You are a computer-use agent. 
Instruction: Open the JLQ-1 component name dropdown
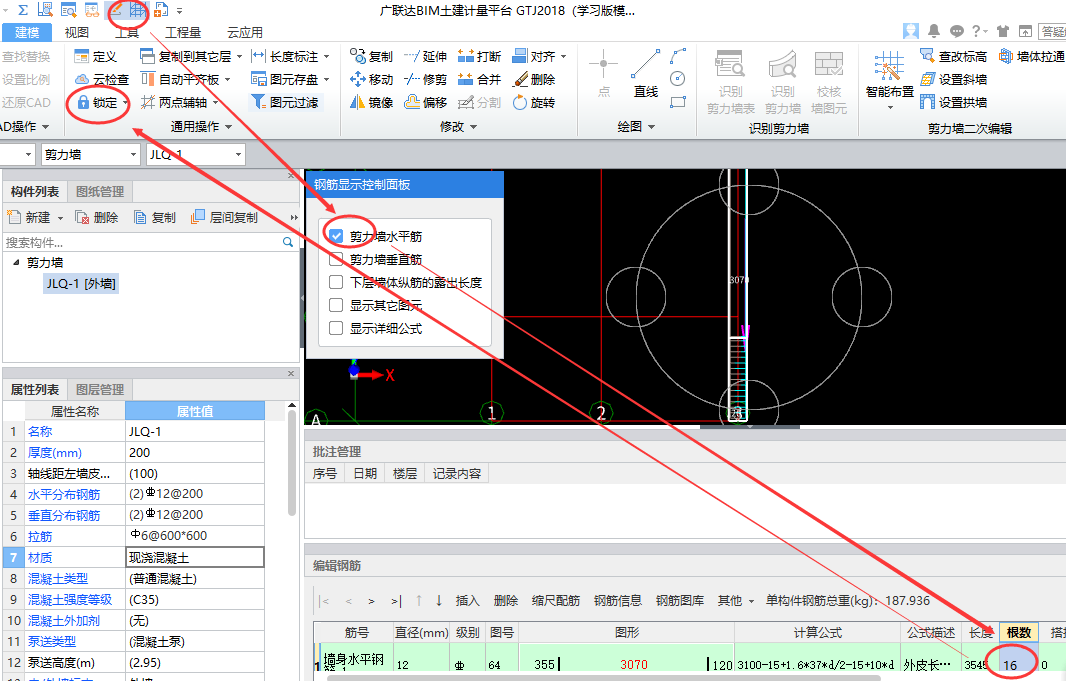click(239, 155)
